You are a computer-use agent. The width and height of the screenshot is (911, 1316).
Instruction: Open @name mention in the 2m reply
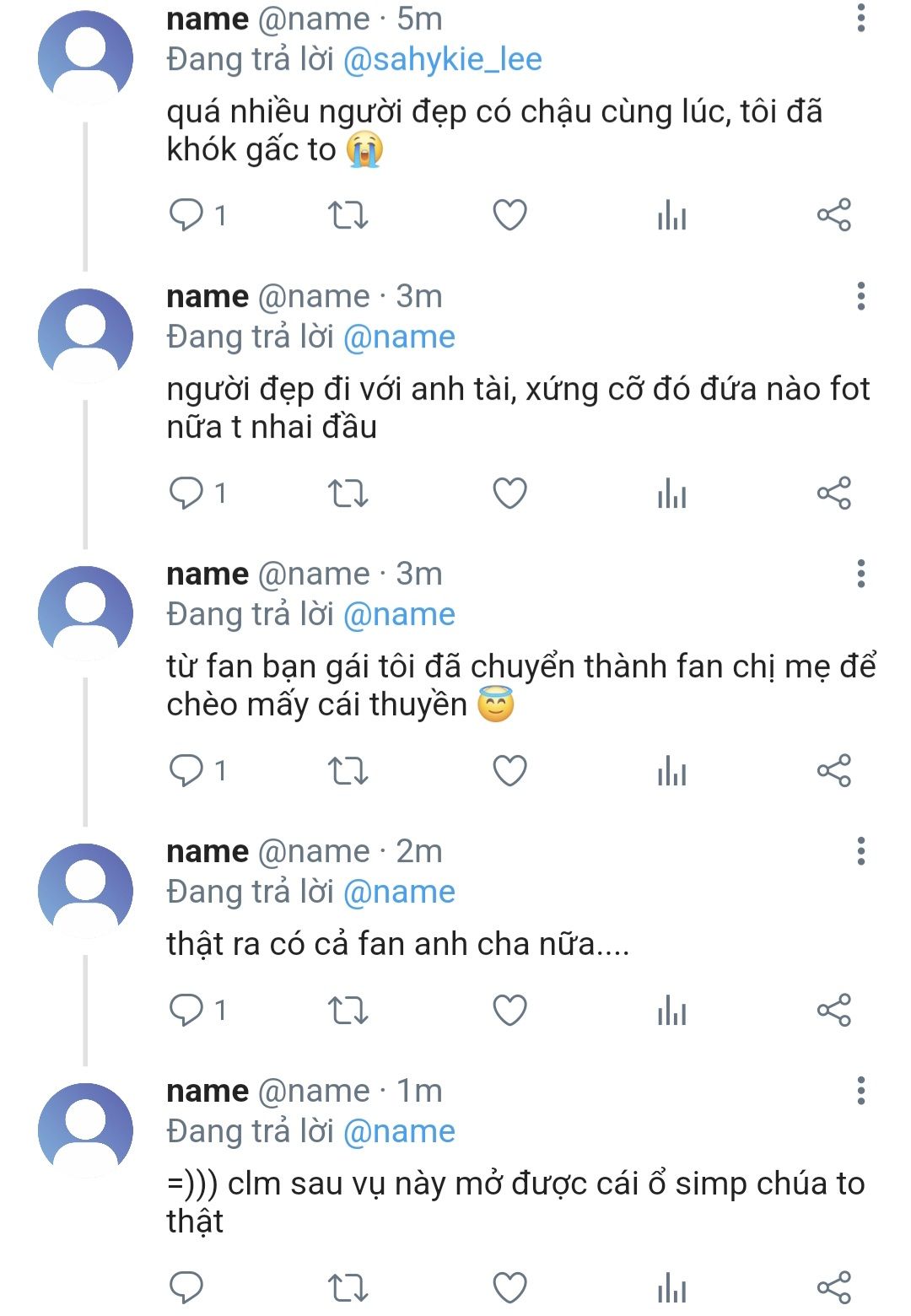click(x=400, y=892)
